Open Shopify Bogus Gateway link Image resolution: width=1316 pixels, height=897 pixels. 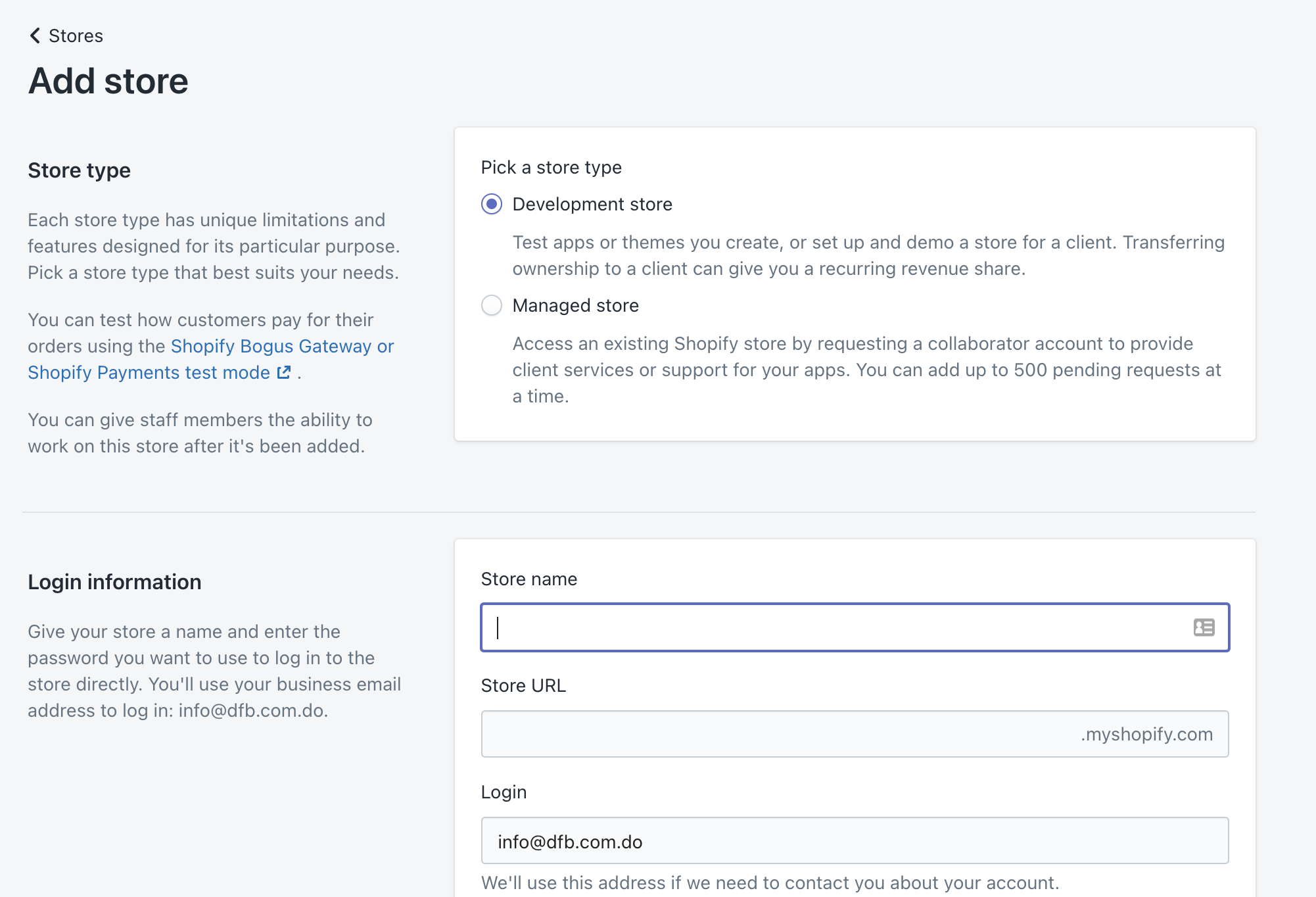(x=271, y=346)
